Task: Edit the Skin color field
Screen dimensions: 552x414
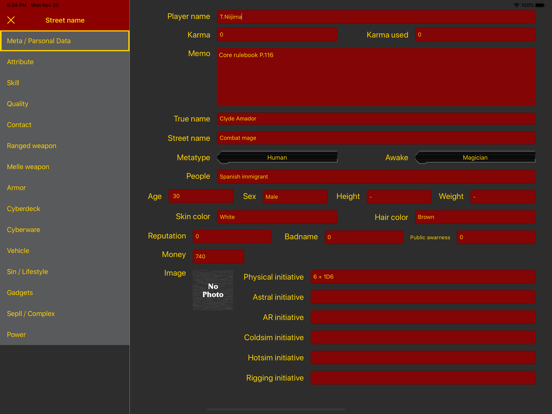Action: (x=277, y=217)
